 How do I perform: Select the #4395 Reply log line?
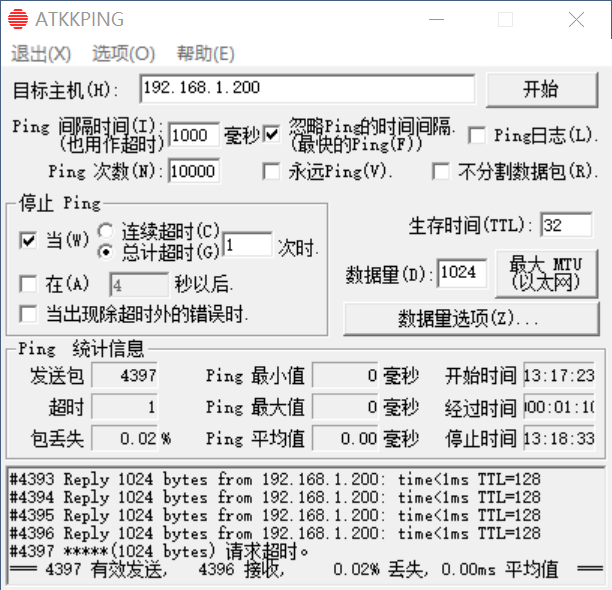(275, 515)
